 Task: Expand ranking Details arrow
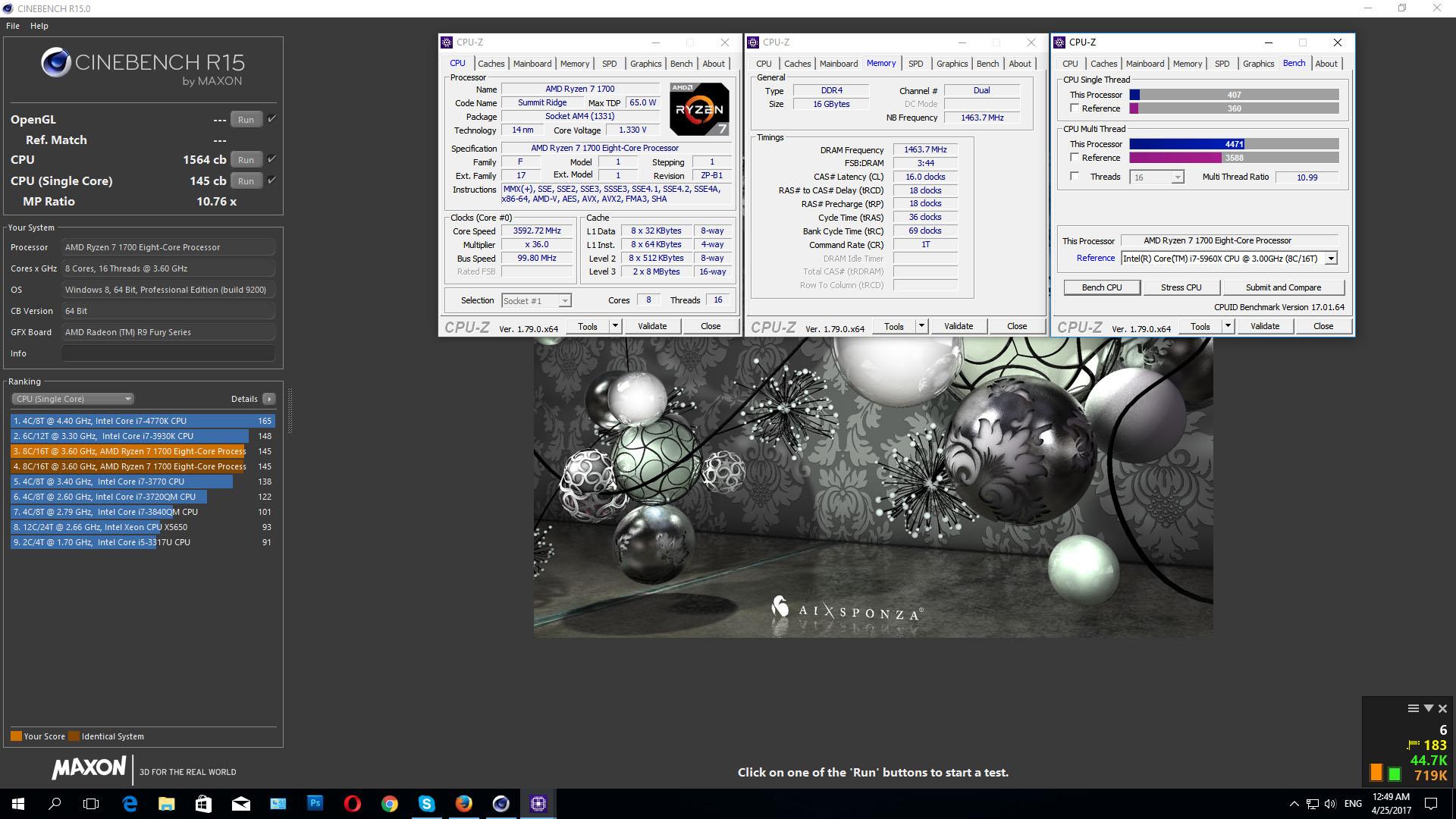[x=269, y=399]
